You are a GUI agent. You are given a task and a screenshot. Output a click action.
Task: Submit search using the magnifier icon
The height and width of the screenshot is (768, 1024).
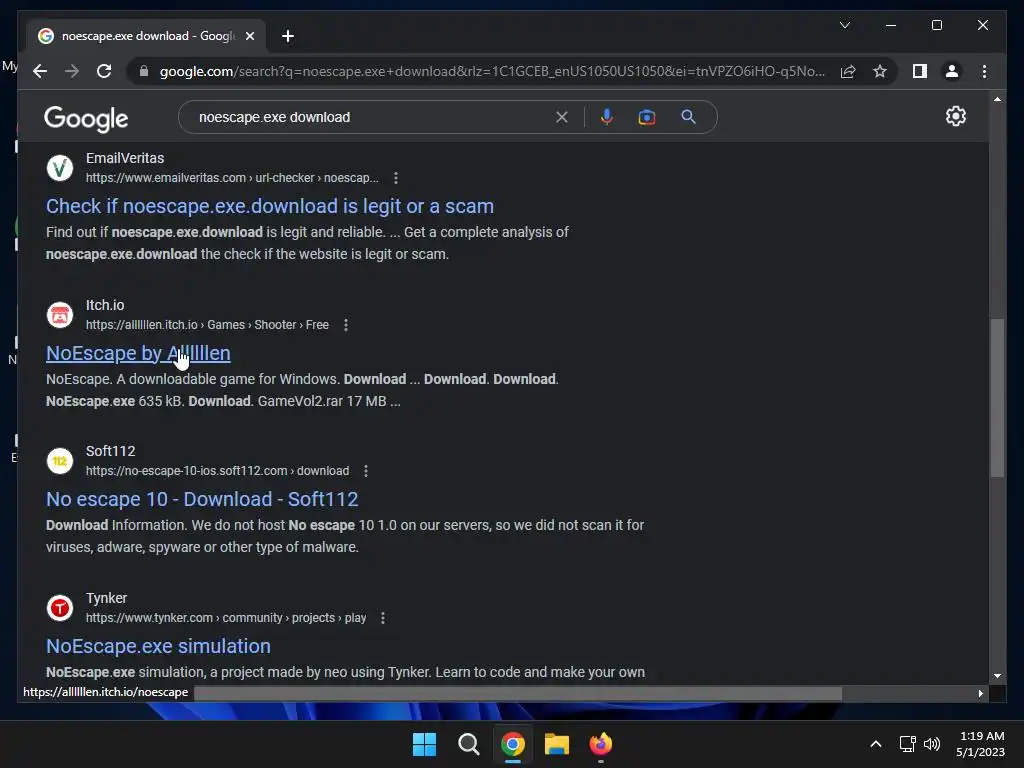pos(688,117)
